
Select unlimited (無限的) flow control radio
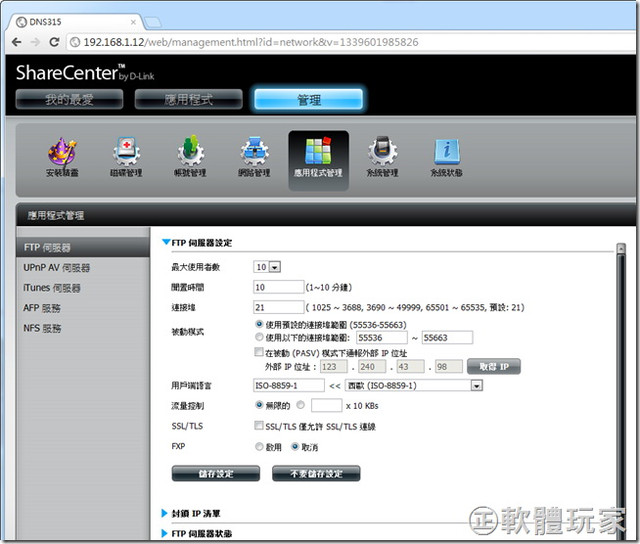[259, 405]
